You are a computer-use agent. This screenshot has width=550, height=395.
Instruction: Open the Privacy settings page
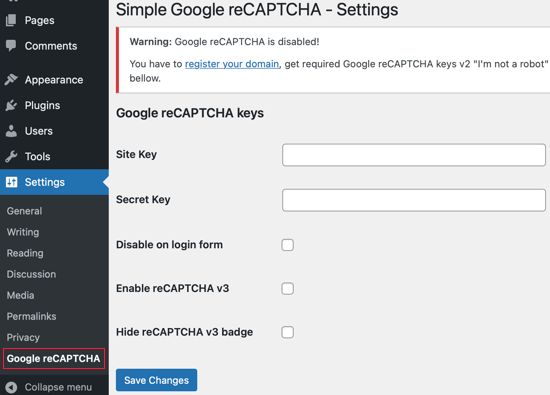tap(23, 337)
